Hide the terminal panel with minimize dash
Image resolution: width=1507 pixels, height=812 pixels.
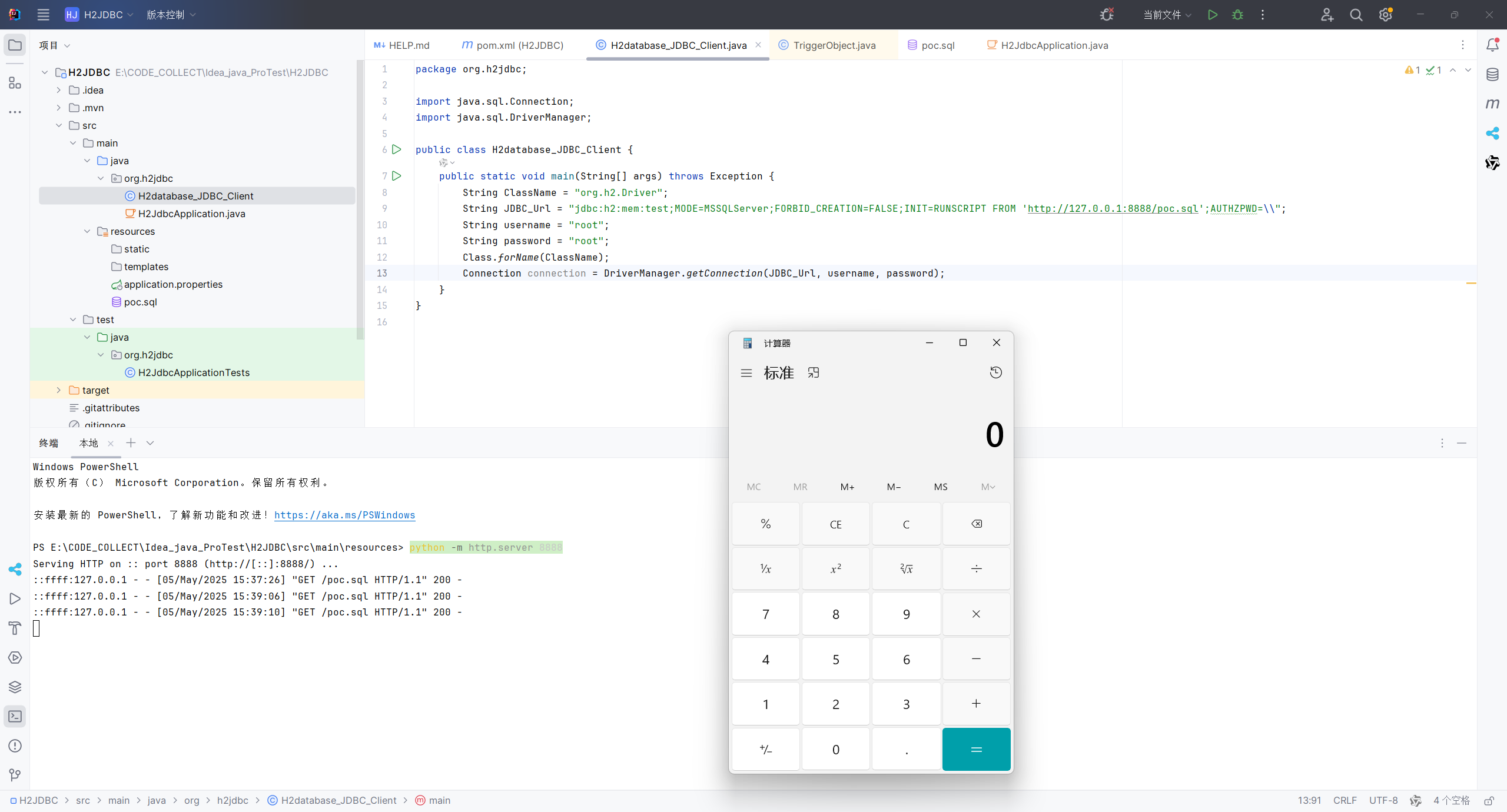[1462, 443]
